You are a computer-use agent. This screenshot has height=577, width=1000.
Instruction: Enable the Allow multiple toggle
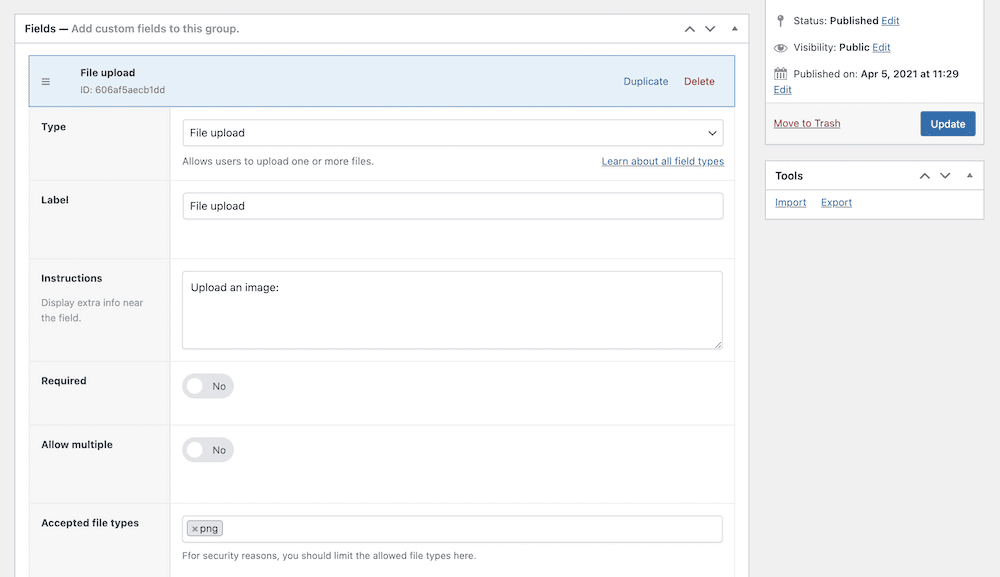(207, 449)
